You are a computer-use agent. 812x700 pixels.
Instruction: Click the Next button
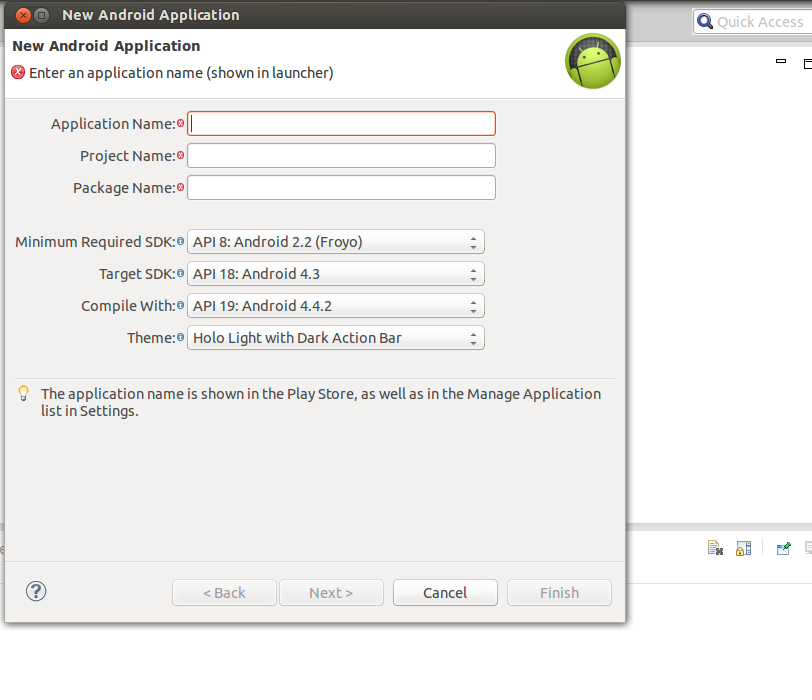331,592
